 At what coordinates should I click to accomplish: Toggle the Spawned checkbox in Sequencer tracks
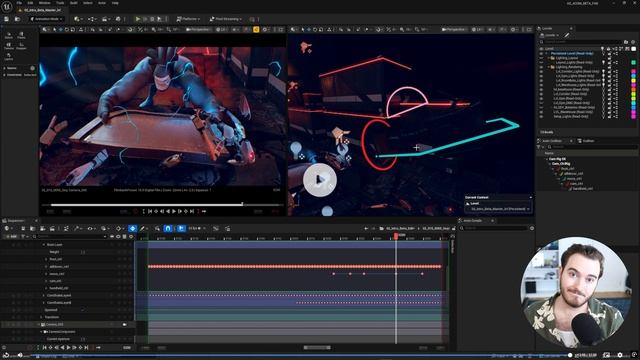(83, 310)
